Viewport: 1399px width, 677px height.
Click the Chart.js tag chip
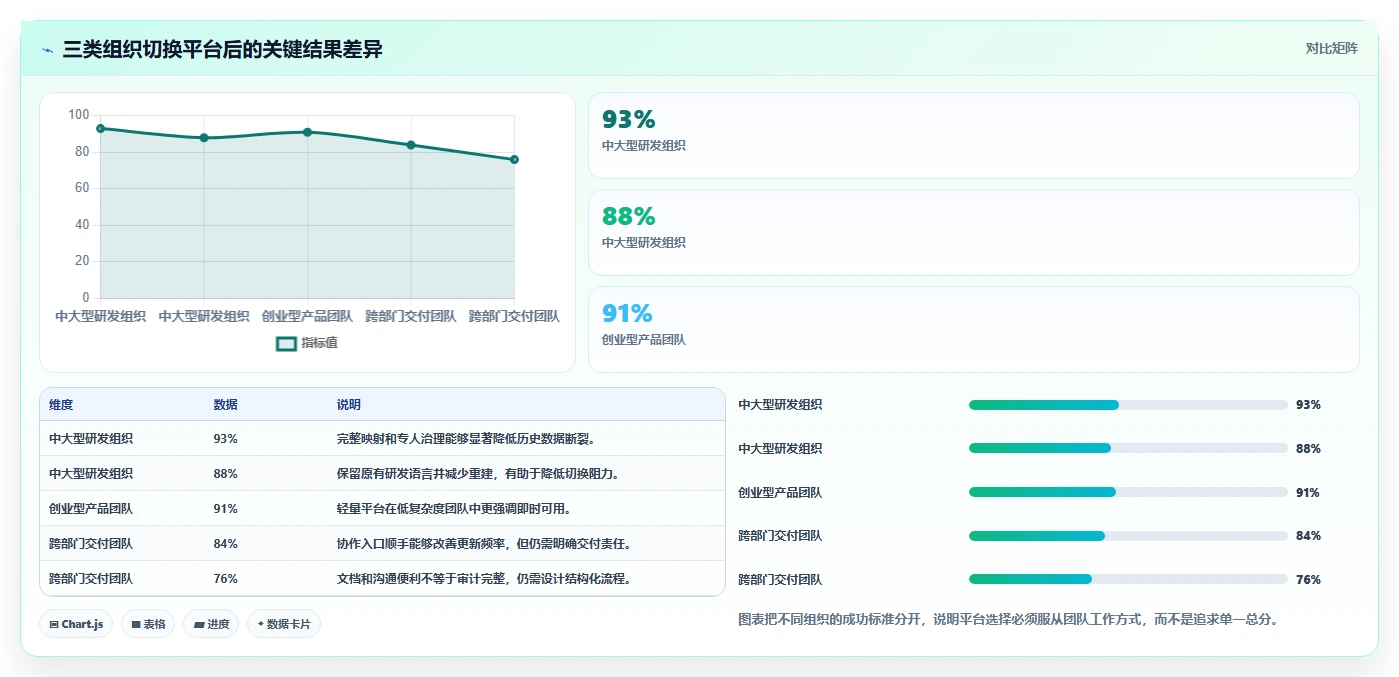pyautogui.click(x=77, y=624)
